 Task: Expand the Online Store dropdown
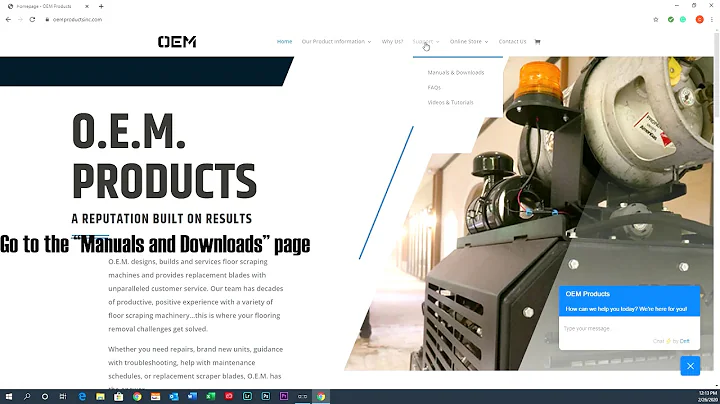469,41
